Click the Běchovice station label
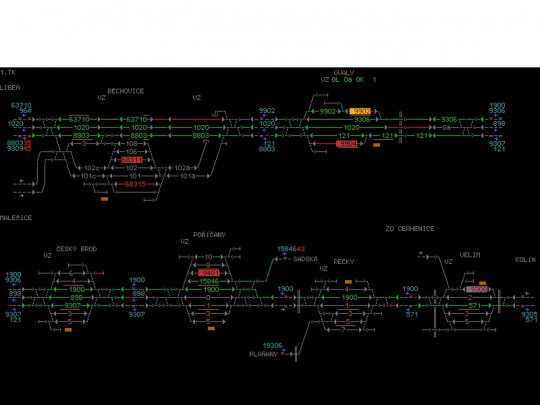The width and height of the screenshot is (540, 405). [126, 91]
